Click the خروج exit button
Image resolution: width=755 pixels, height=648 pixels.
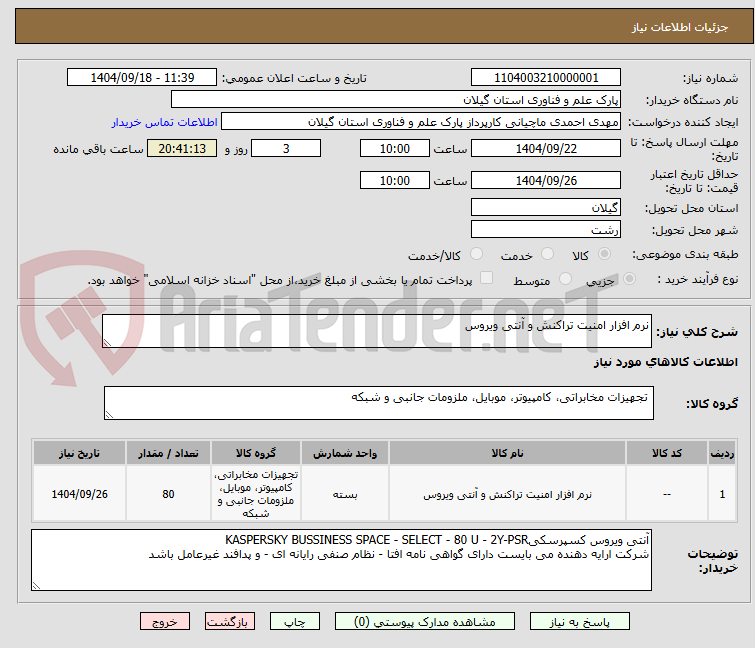[165, 621]
